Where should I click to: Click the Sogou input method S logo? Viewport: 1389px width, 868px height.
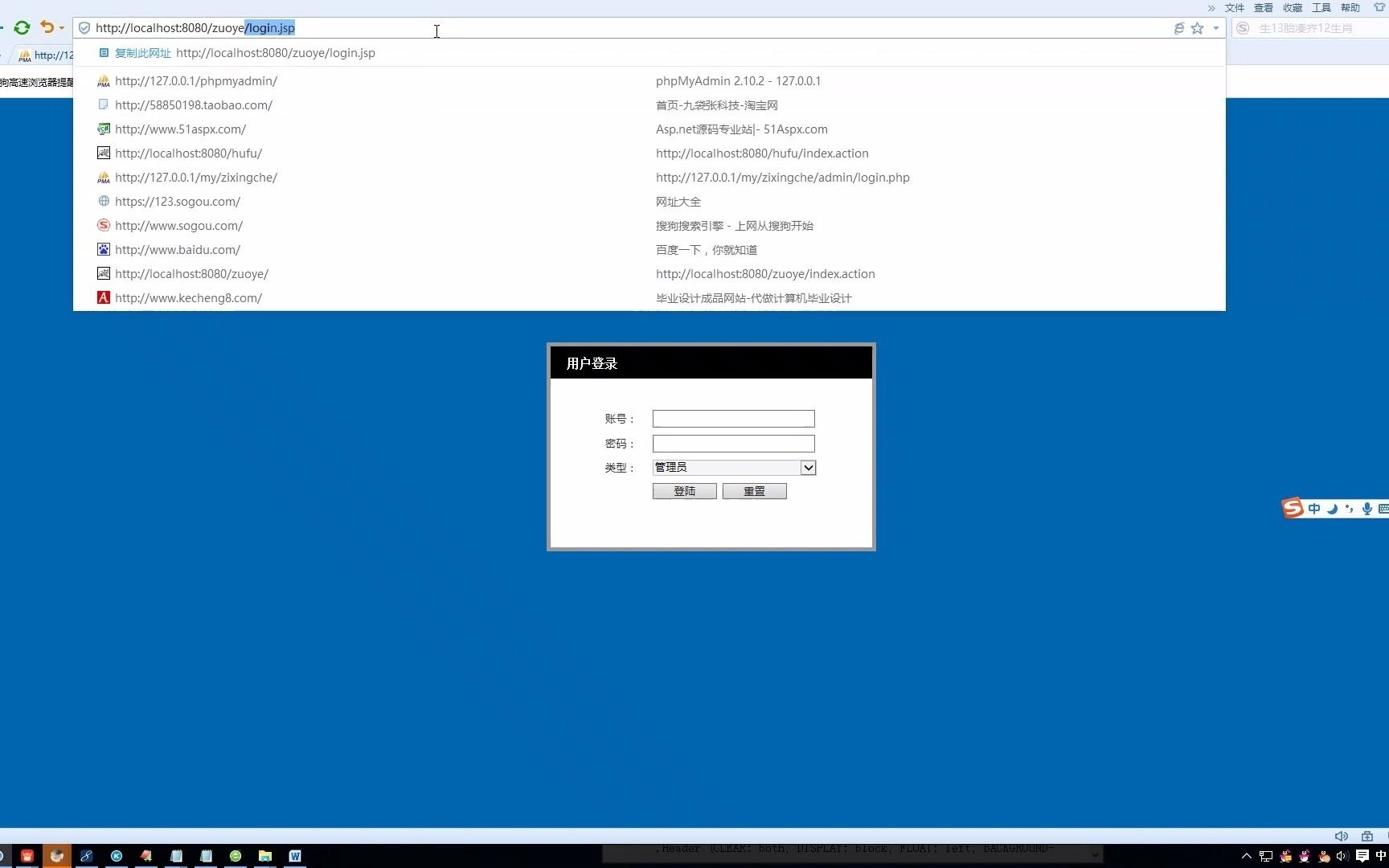(1293, 508)
